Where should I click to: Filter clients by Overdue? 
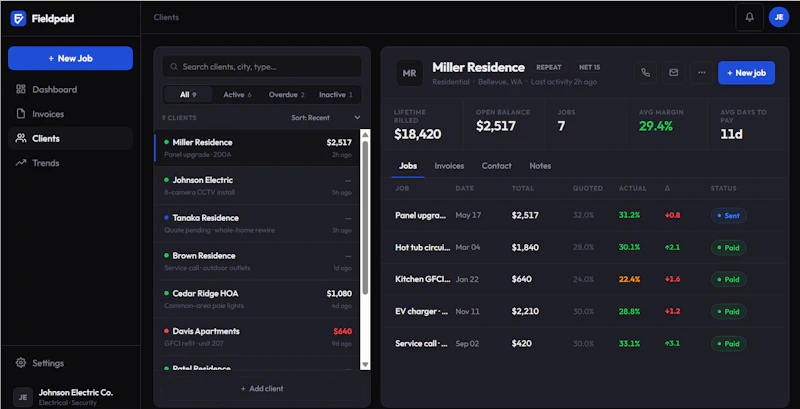[x=287, y=95]
